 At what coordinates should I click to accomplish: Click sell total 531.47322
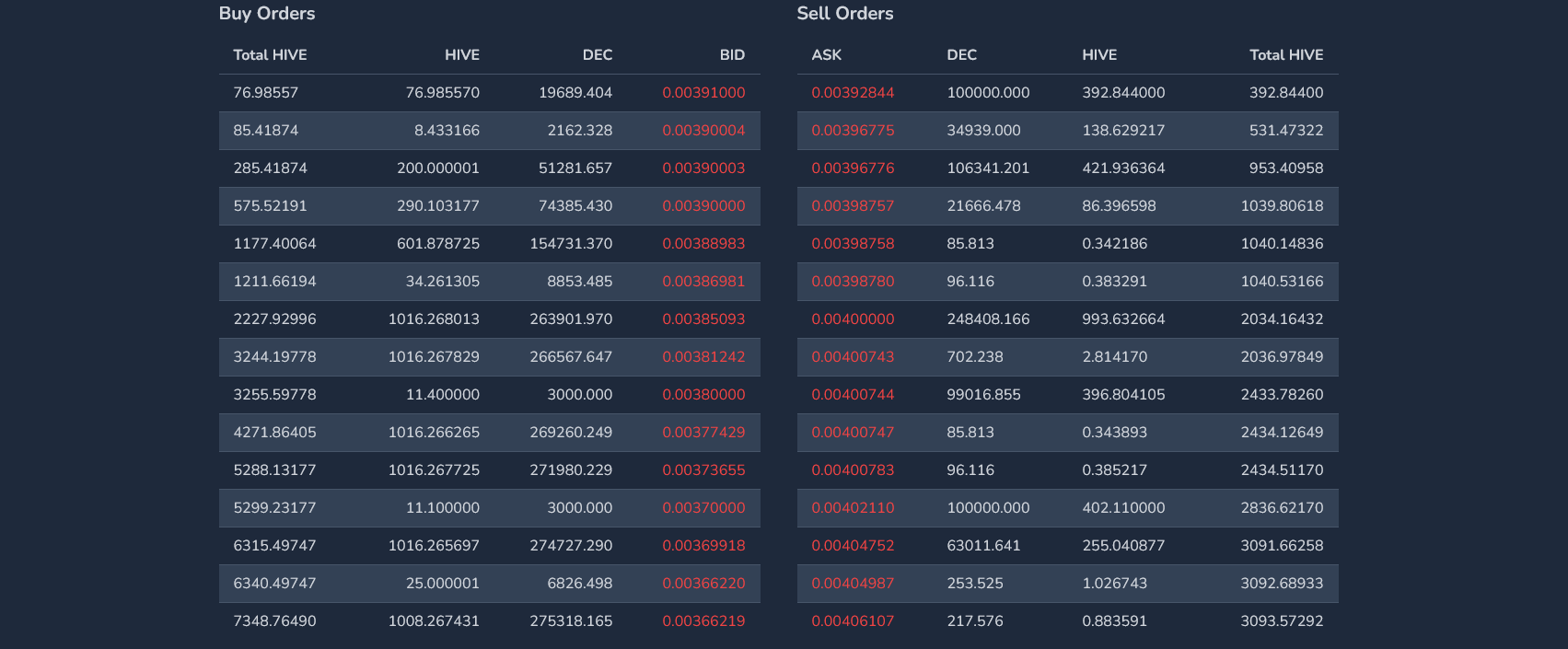(1286, 131)
